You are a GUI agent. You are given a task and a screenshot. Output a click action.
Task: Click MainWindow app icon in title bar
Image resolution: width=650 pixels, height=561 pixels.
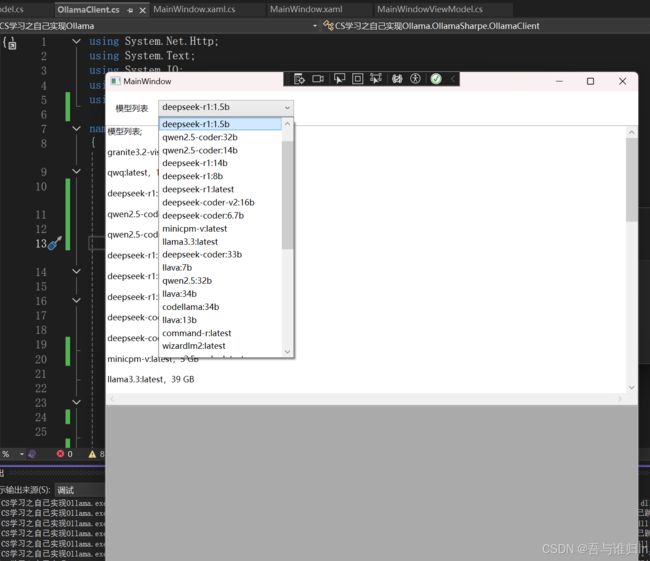[x=115, y=81]
